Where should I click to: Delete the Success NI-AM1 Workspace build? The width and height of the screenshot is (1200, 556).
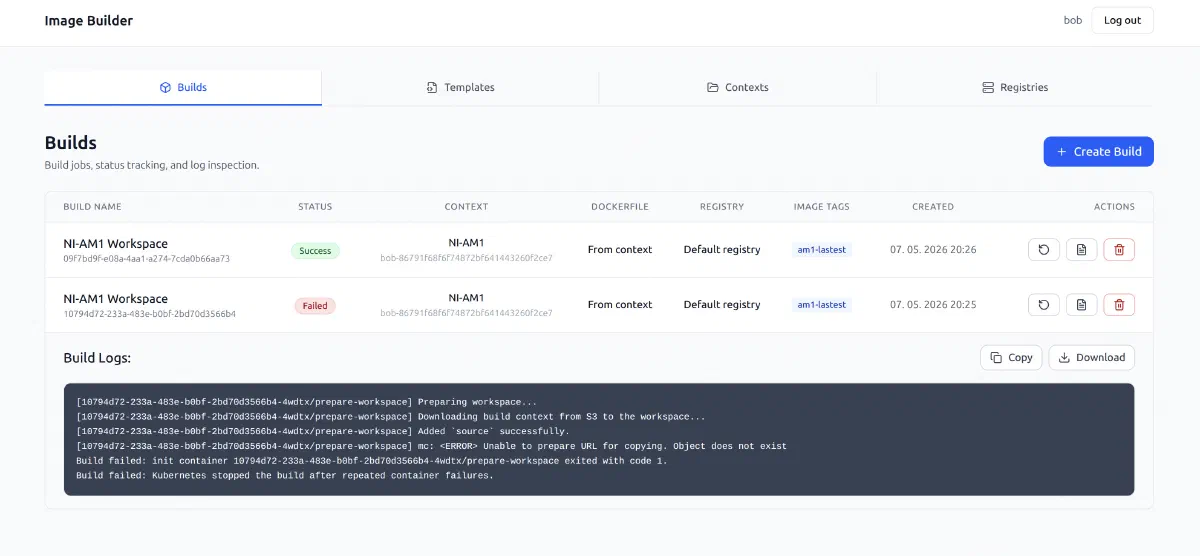click(1119, 250)
